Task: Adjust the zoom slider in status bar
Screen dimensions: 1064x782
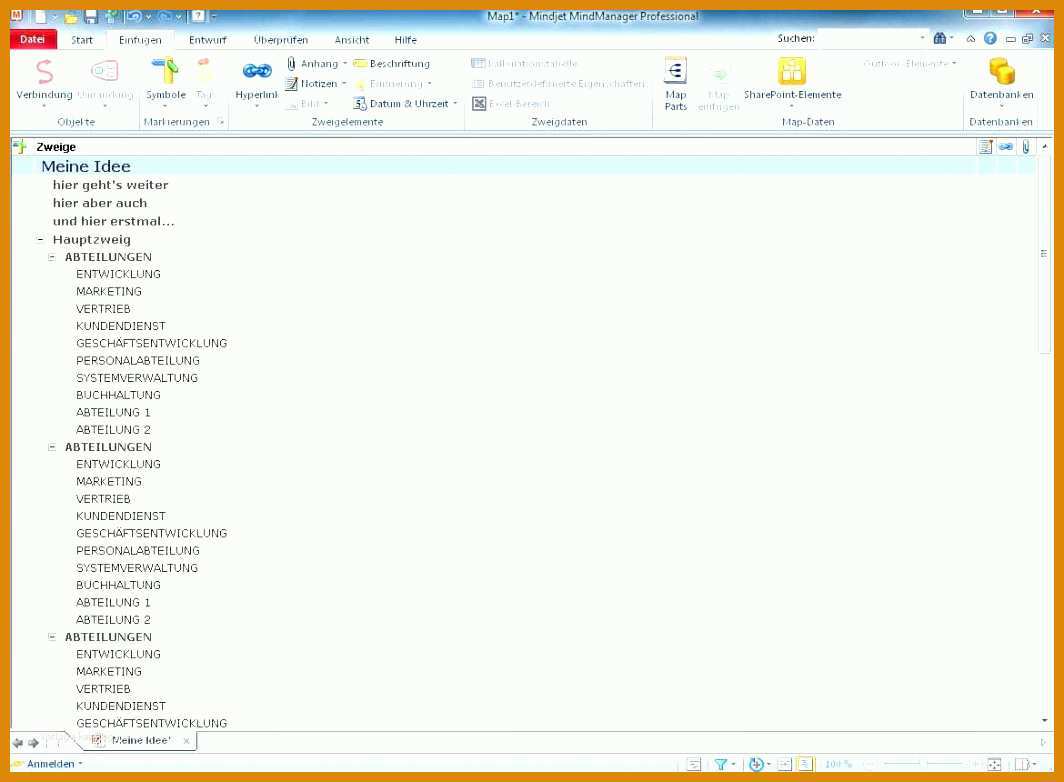Action: (x=922, y=764)
